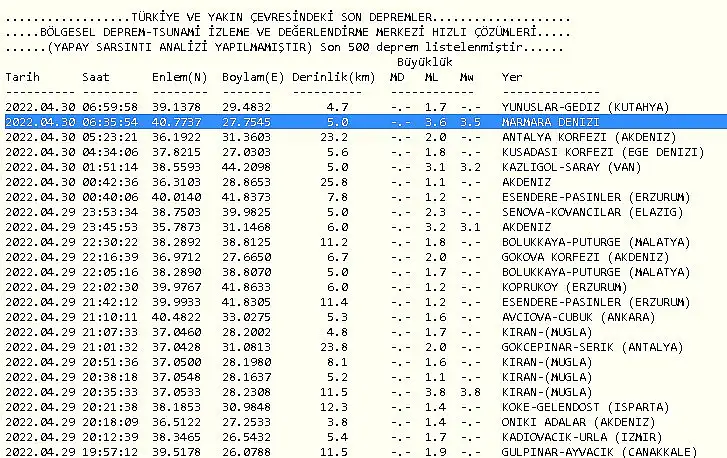Click the Derinlik(km) column header
The image size is (727, 458).
tap(333, 77)
